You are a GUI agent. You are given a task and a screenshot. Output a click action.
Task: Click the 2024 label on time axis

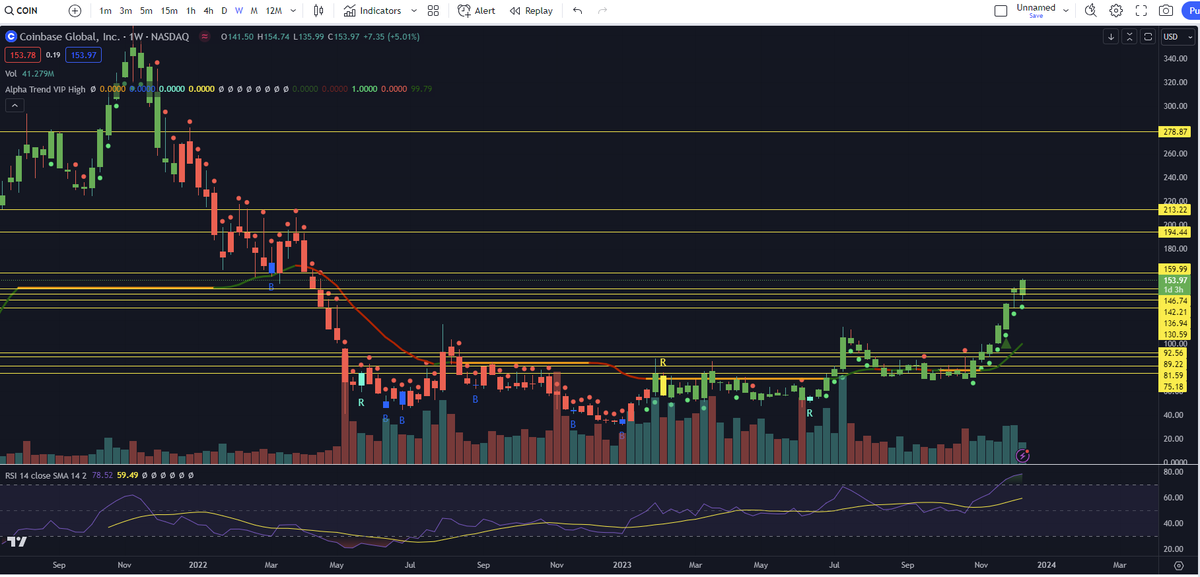coord(1045,565)
